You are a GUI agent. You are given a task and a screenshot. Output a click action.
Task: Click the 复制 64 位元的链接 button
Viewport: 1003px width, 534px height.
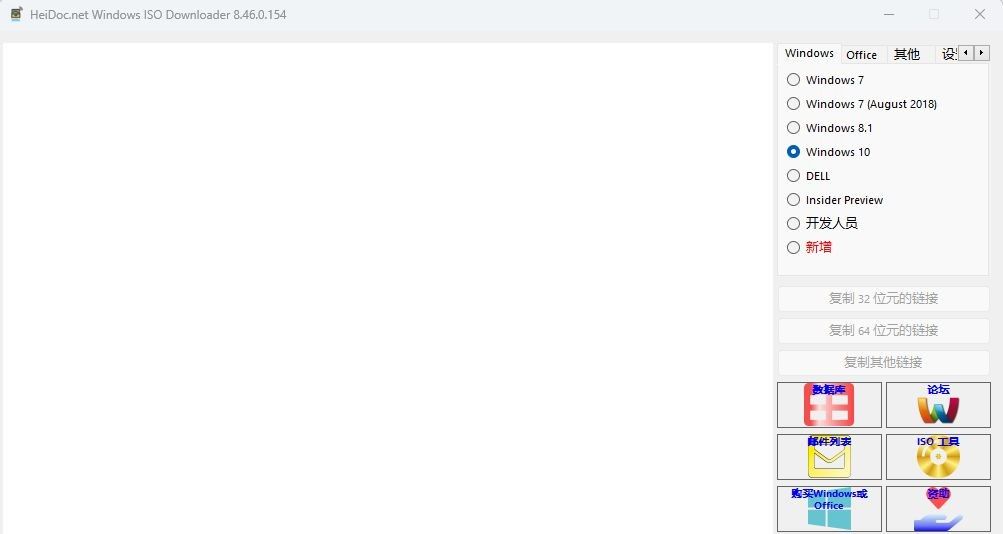[x=883, y=331]
